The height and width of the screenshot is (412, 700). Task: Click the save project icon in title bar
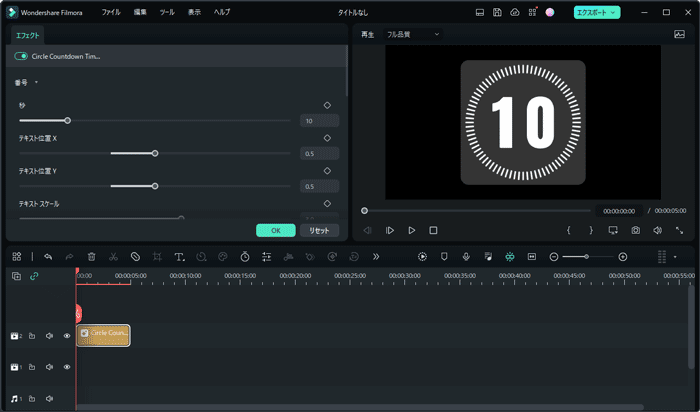(x=497, y=12)
